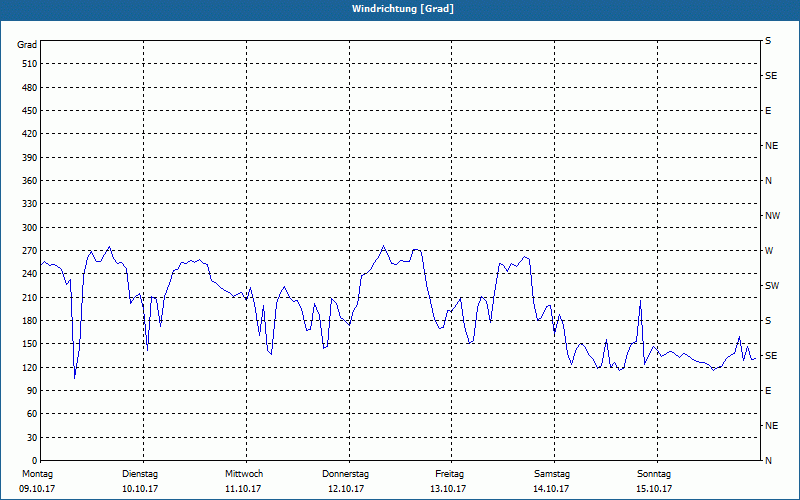The height and width of the screenshot is (500, 800).
Task: Click the "Dienstag" day label
Action: pyautogui.click(x=140, y=474)
